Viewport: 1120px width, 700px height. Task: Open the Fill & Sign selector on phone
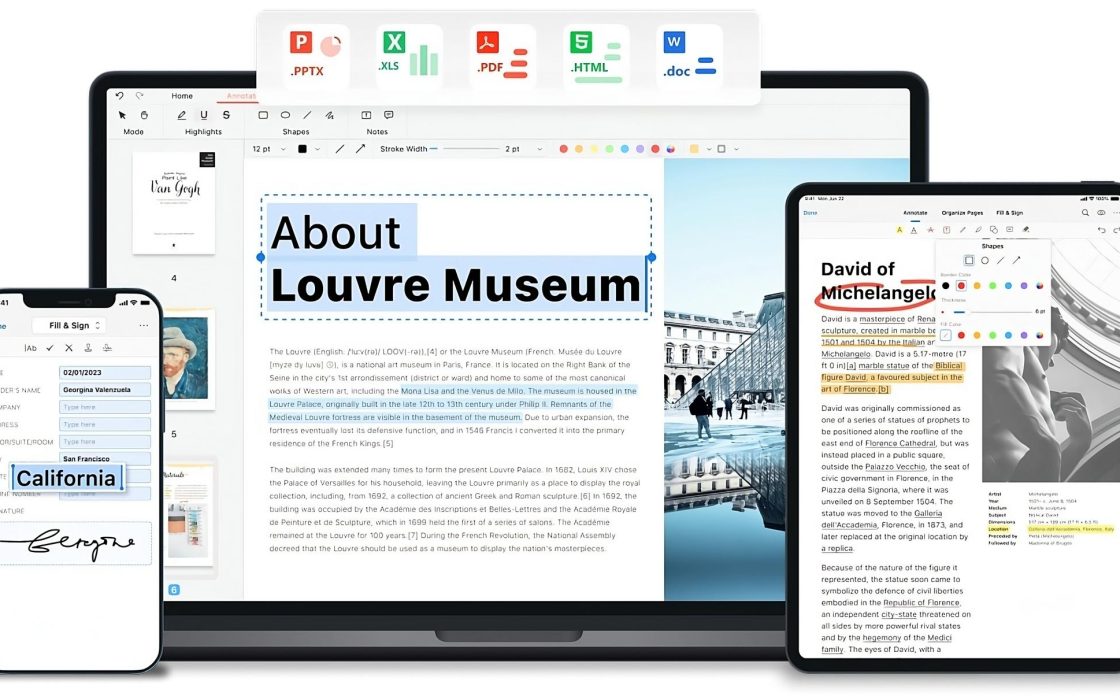click(69, 325)
